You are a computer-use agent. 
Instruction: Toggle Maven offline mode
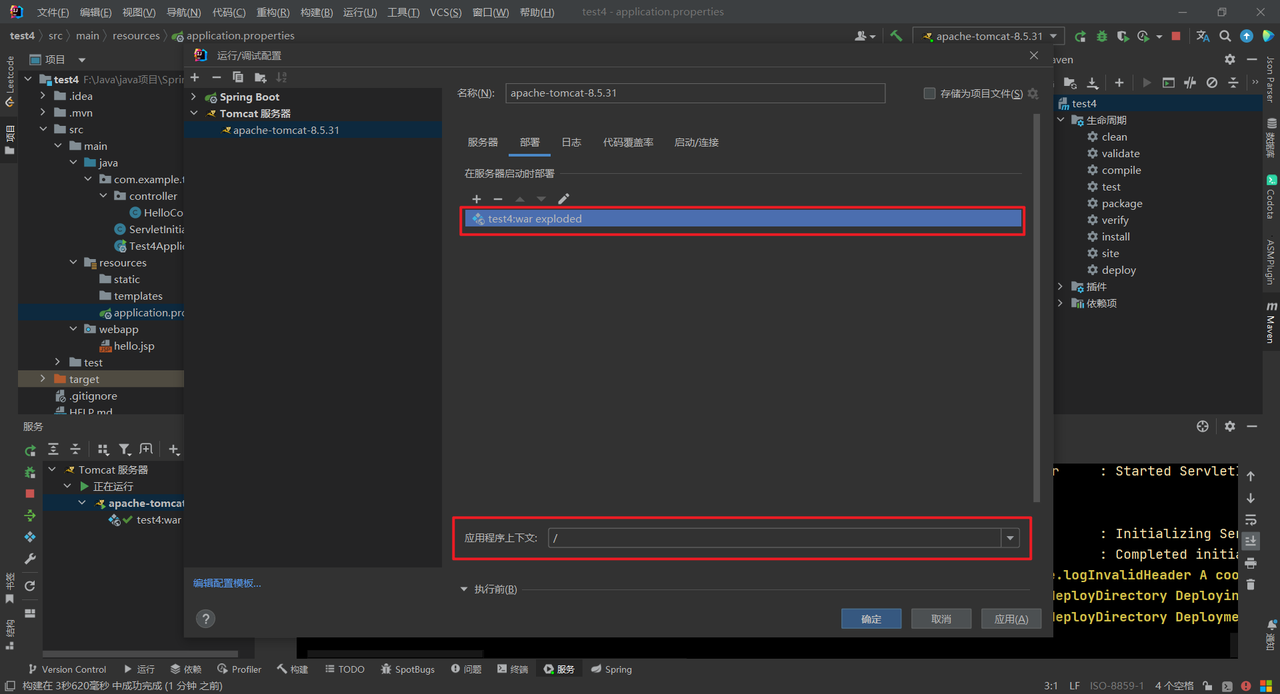click(x=1190, y=83)
